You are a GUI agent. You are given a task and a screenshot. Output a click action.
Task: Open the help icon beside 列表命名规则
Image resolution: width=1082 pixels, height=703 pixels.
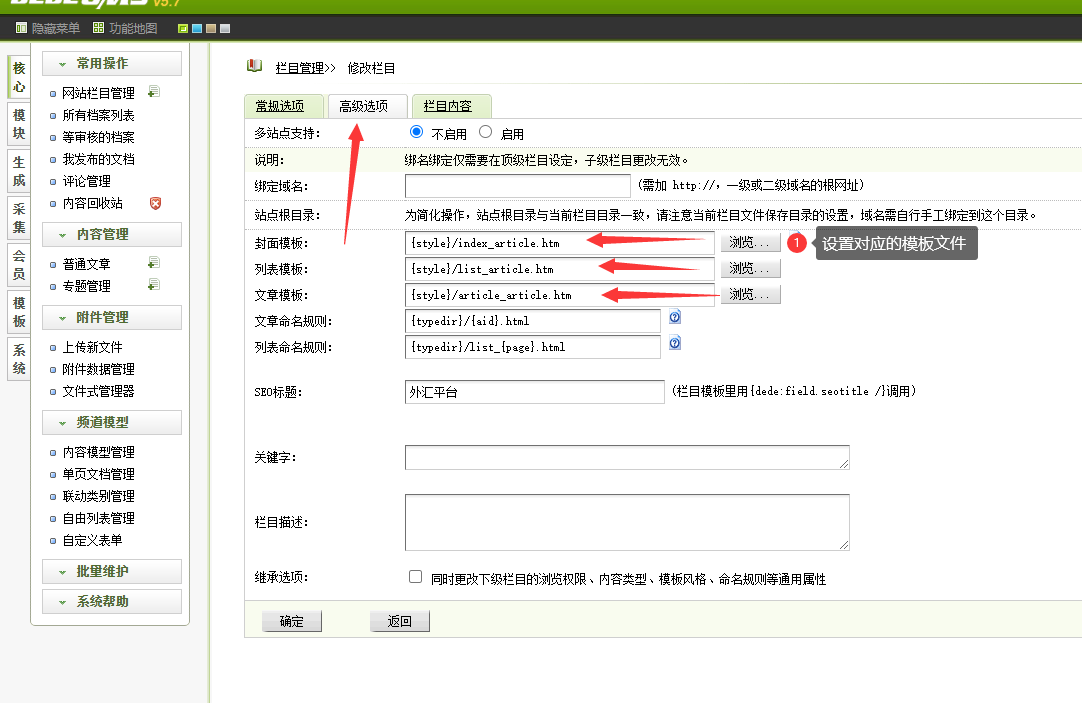[x=673, y=343]
